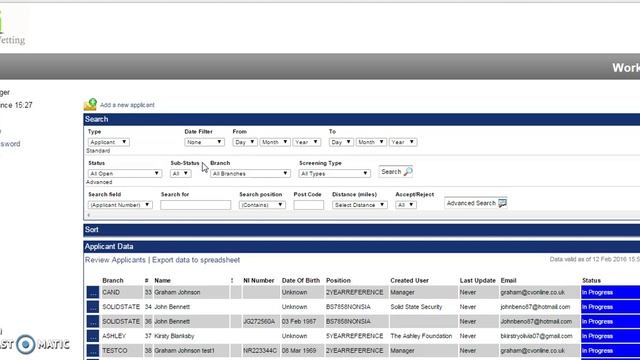Open the Sub-Status dropdown
The image size is (640, 360).
pyautogui.click(x=180, y=173)
